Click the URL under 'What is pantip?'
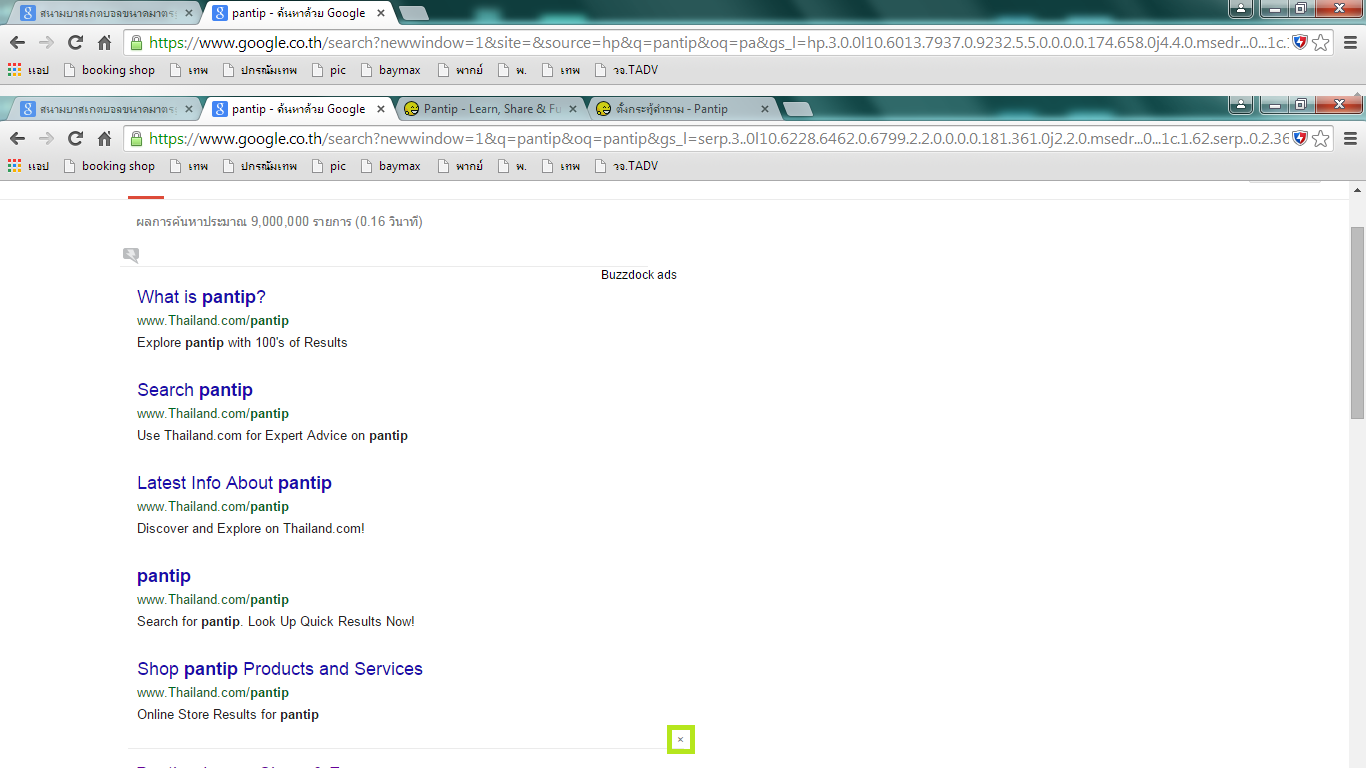 (213, 321)
